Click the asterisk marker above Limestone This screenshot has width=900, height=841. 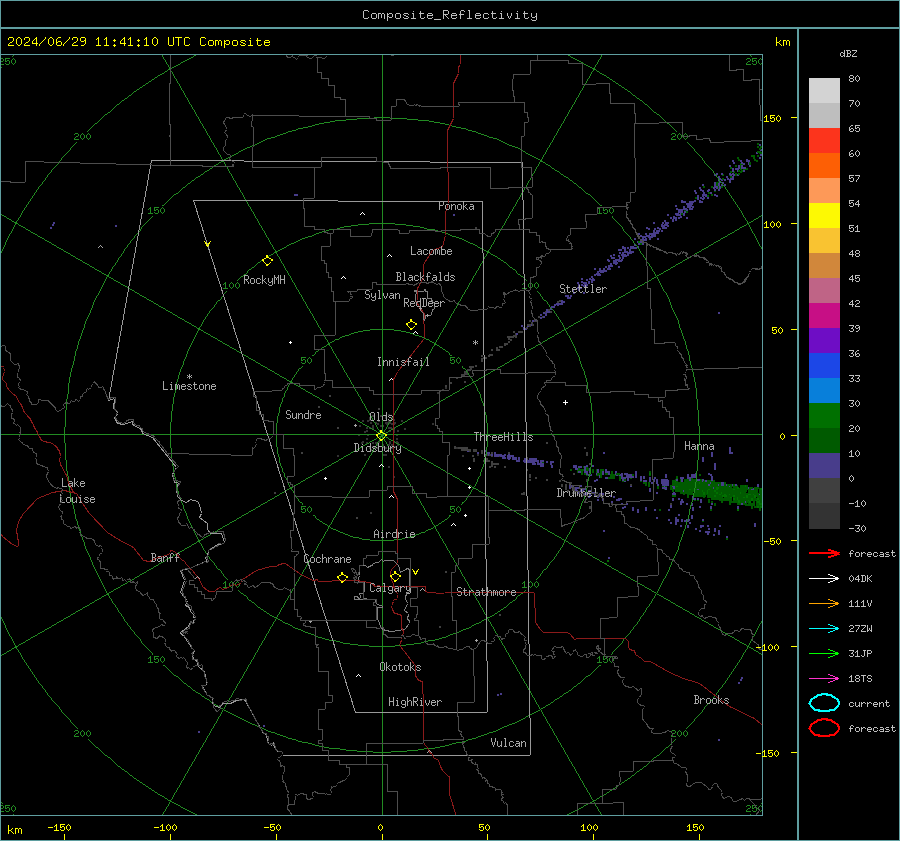point(189,377)
